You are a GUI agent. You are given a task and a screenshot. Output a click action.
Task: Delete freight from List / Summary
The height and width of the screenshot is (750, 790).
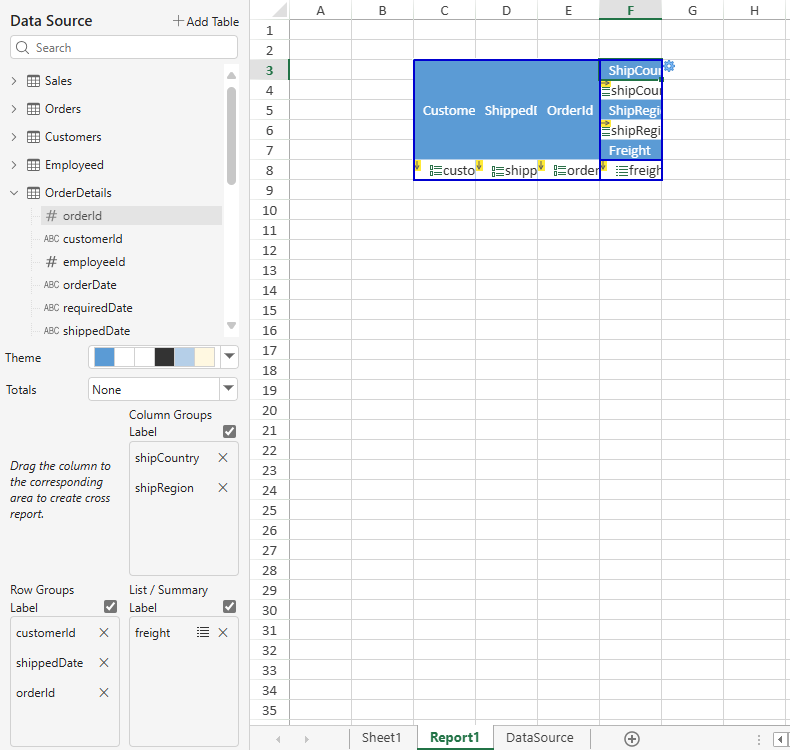[x=223, y=633]
